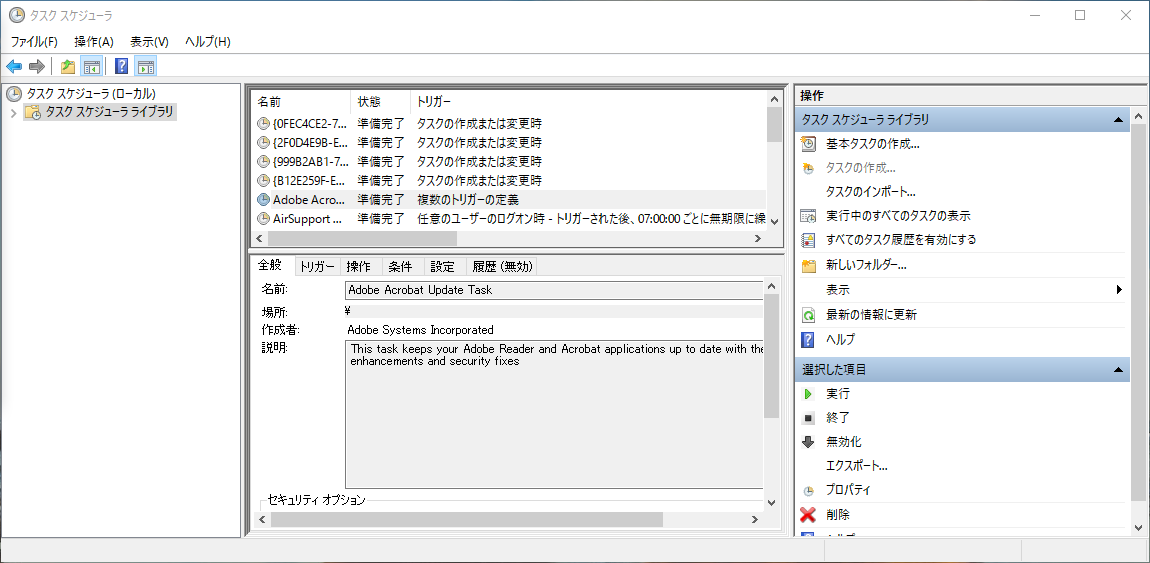Sort tasks by the 名前 column header
This screenshot has width=1150, height=563.
(x=301, y=101)
